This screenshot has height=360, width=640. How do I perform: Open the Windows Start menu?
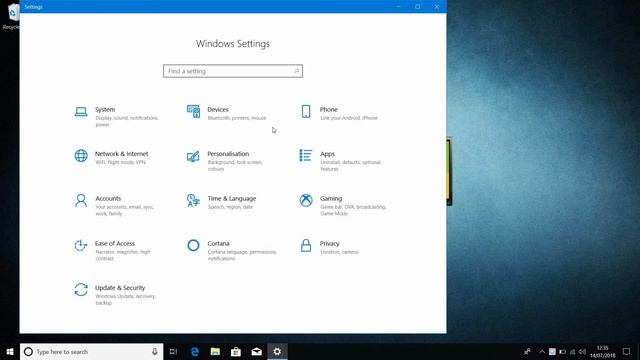click(x=10, y=351)
